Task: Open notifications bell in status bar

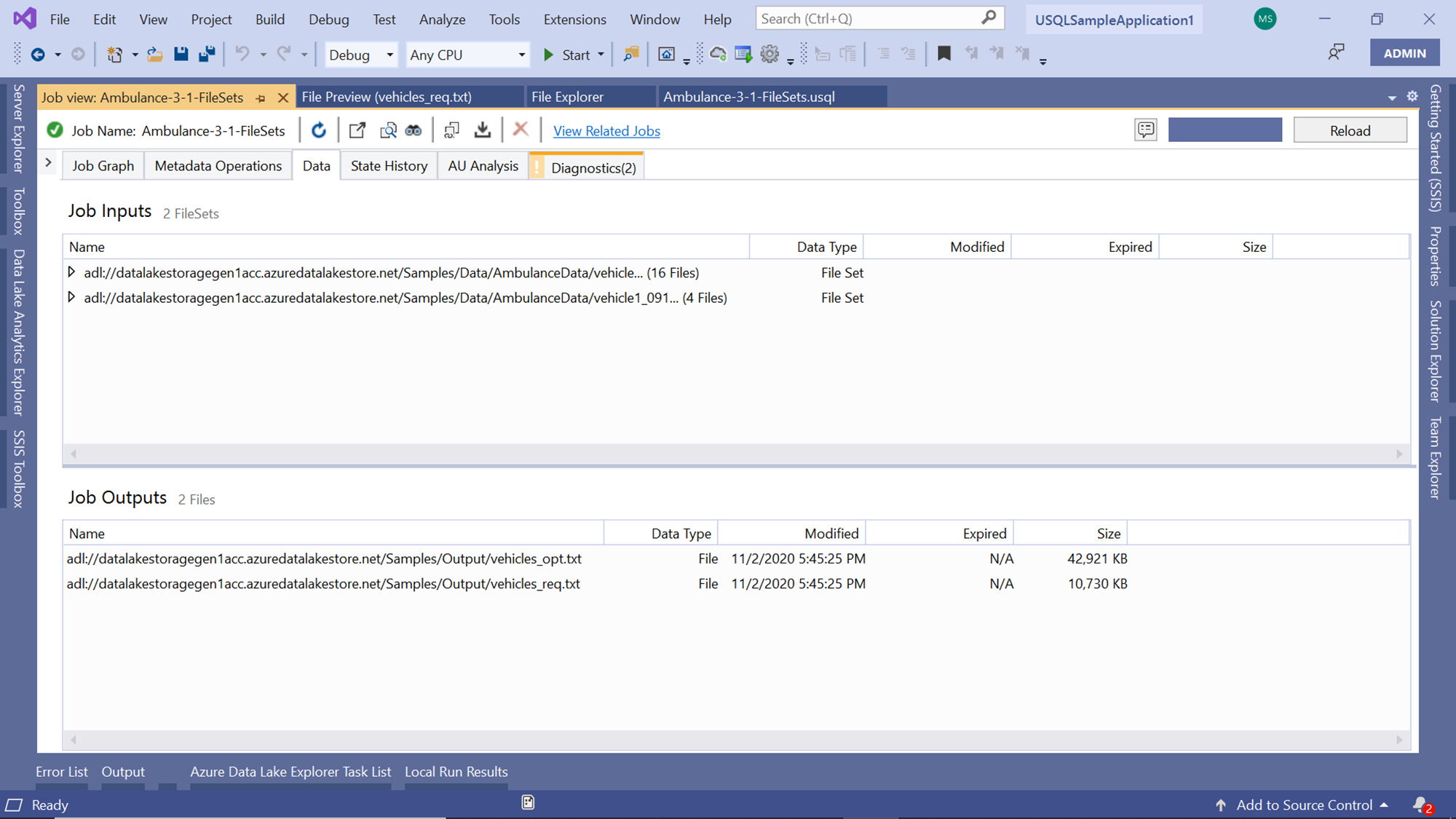Action: 1420,804
